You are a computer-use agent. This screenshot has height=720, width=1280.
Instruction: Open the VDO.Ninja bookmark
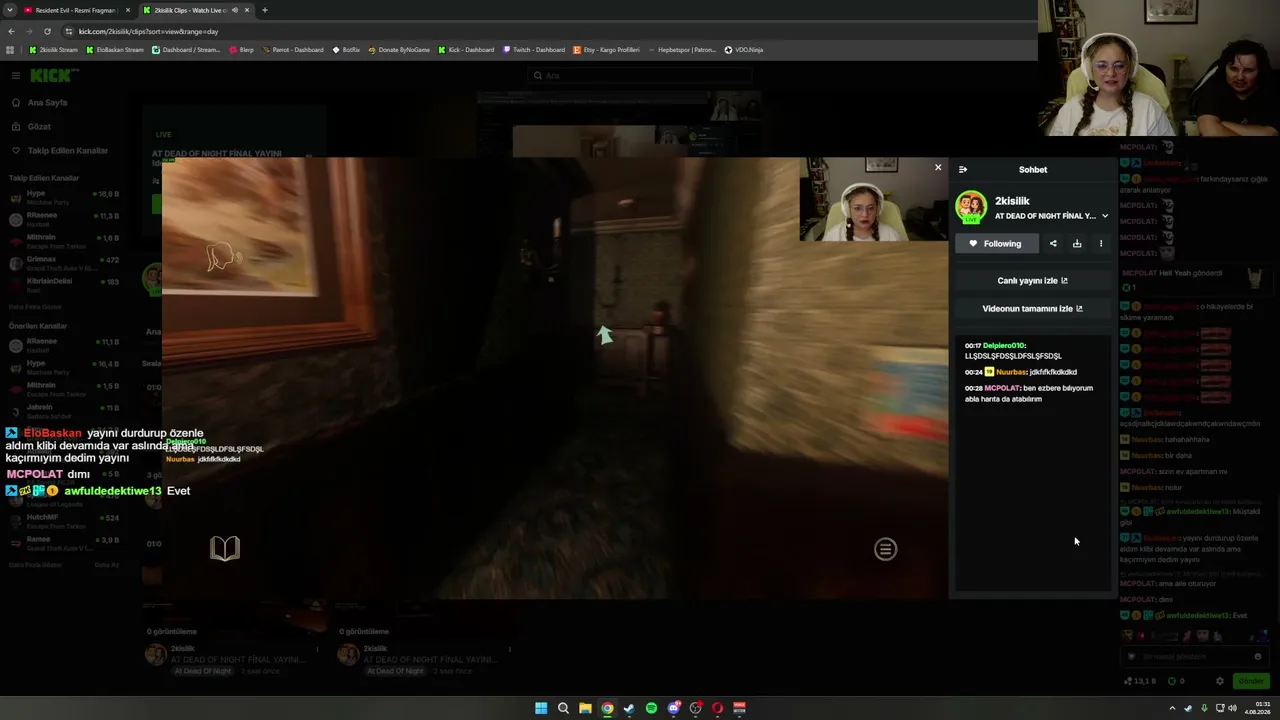pos(743,50)
